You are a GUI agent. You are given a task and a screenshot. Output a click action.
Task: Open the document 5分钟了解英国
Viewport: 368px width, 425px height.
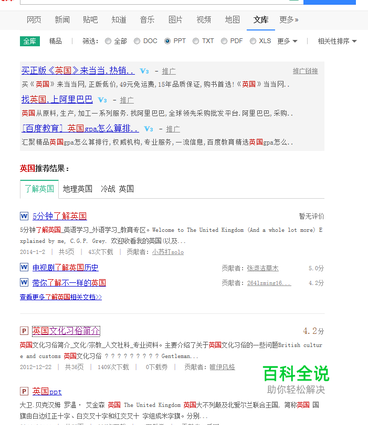[60, 216]
